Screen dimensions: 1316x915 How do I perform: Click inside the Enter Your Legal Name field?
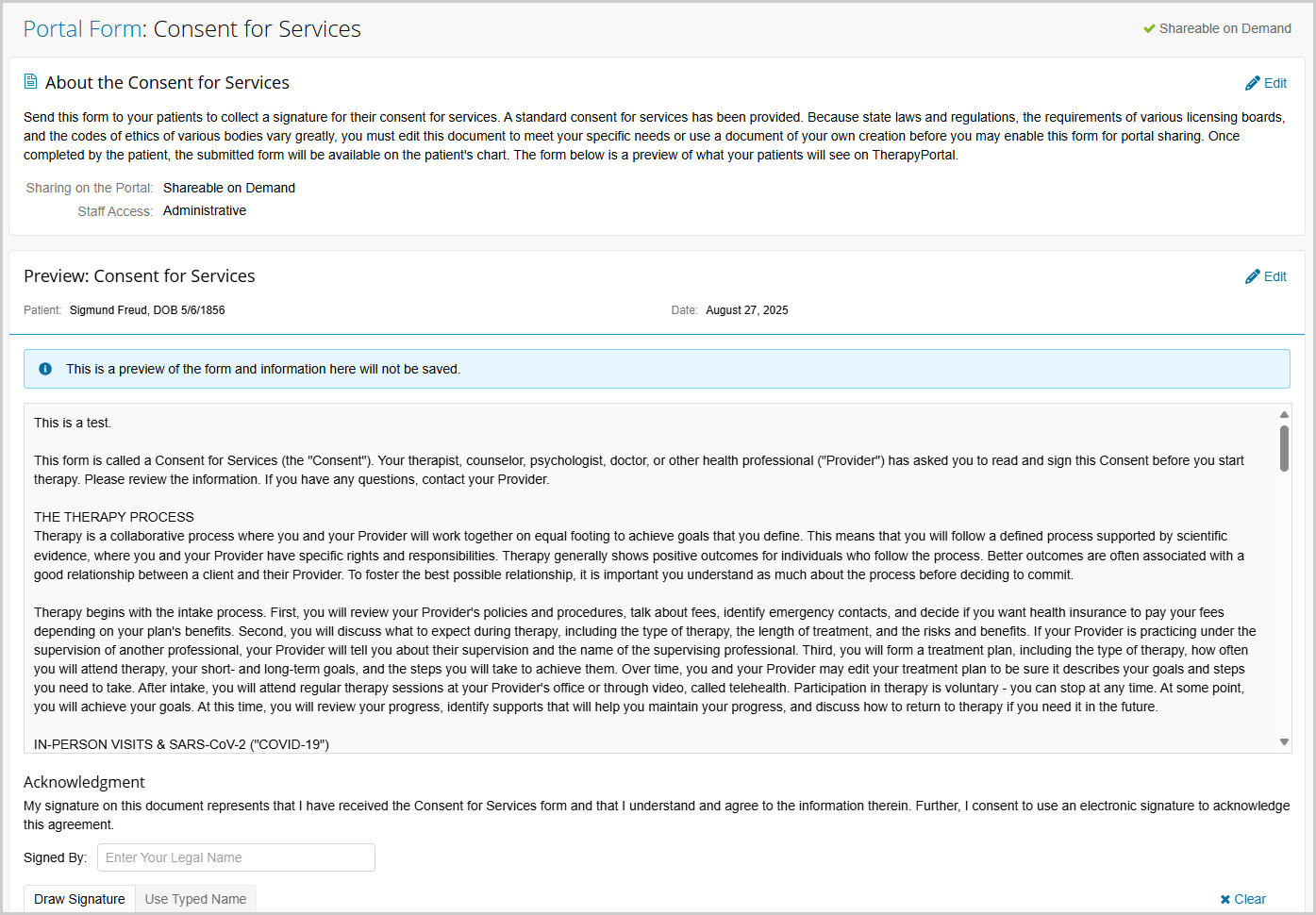click(235, 857)
